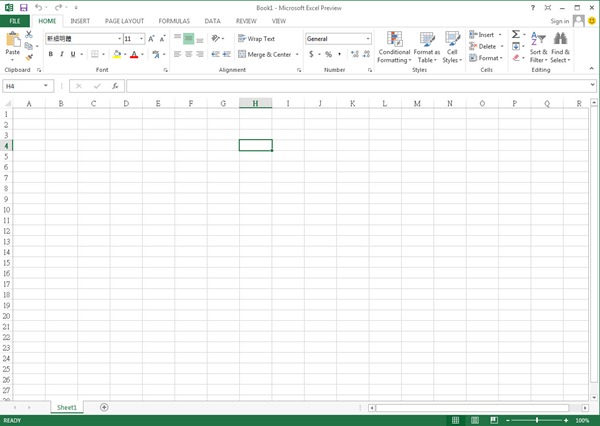Click the Insert Function fx icon
The width and height of the screenshot is (600, 426).
(115, 86)
